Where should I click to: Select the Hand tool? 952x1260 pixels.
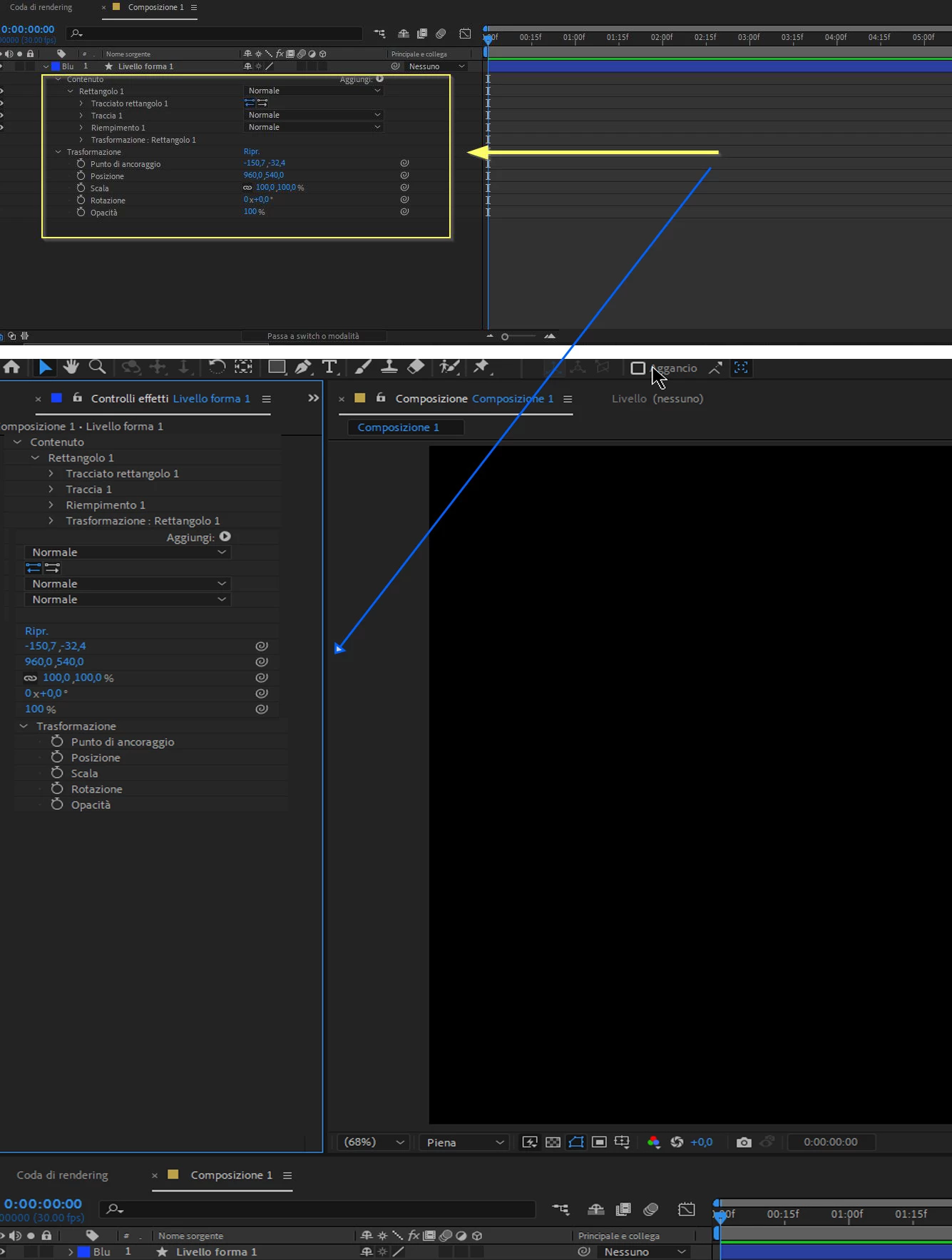pyautogui.click(x=71, y=367)
